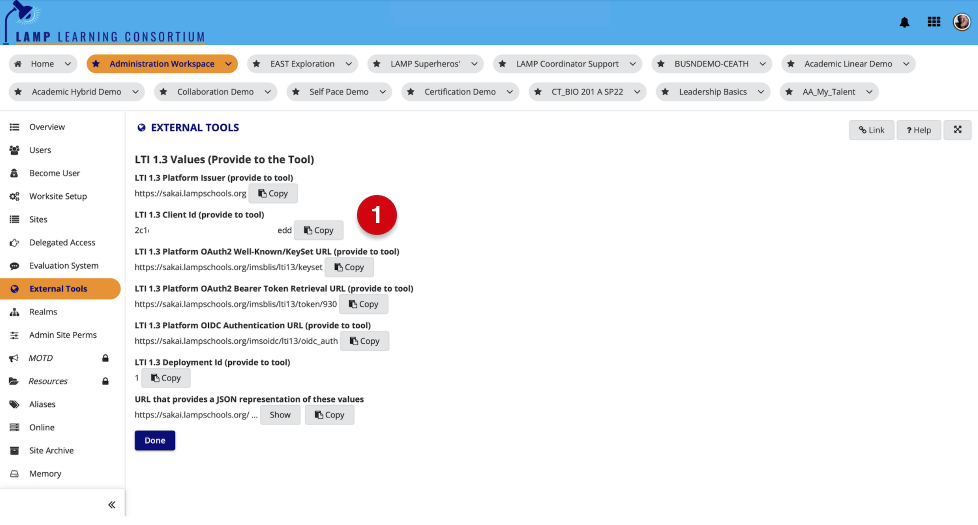The image size is (978, 525).
Task: Open Admin Site Perms in the sidebar
Action: (63, 335)
